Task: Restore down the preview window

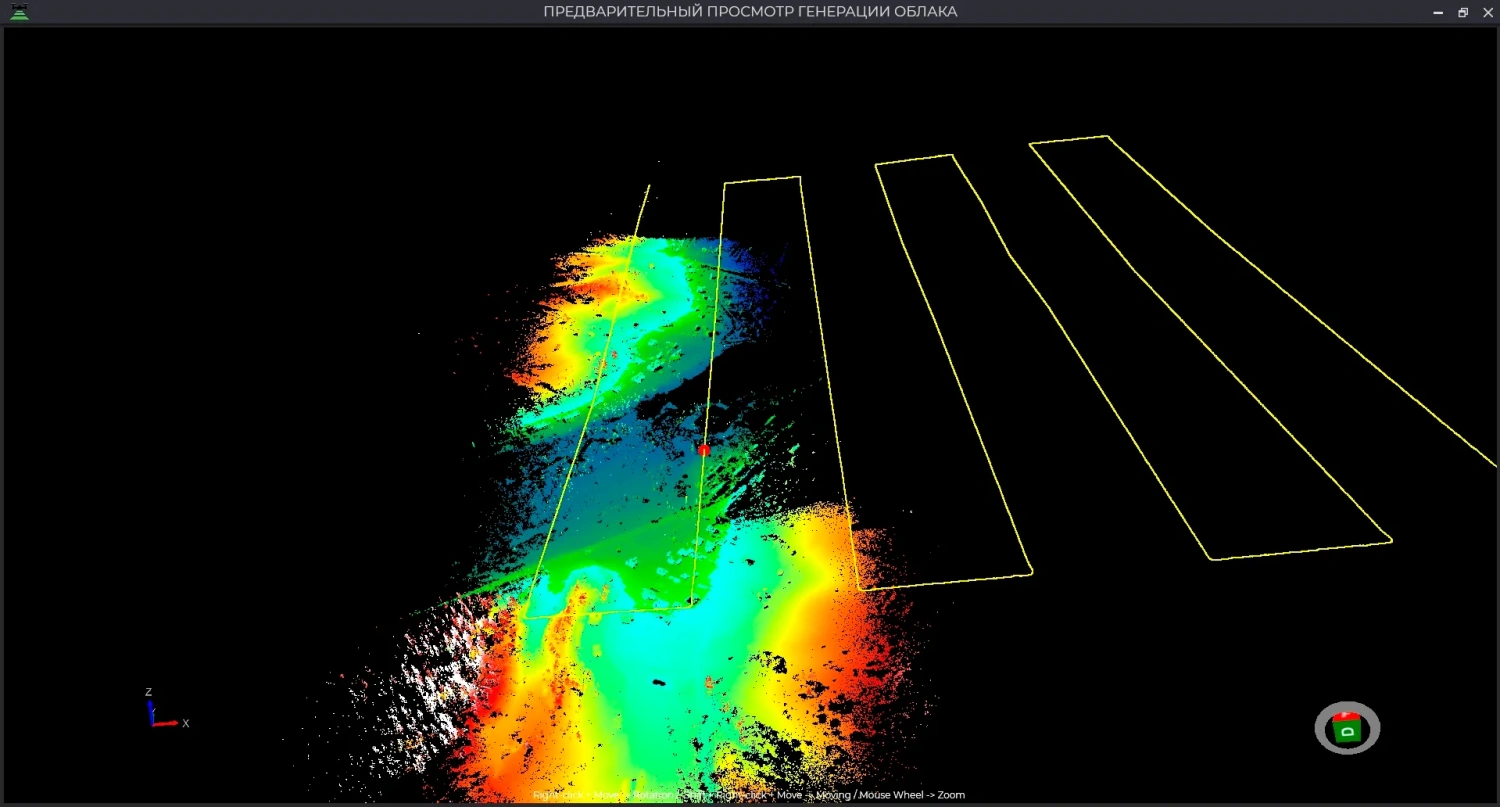Action: point(1463,12)
